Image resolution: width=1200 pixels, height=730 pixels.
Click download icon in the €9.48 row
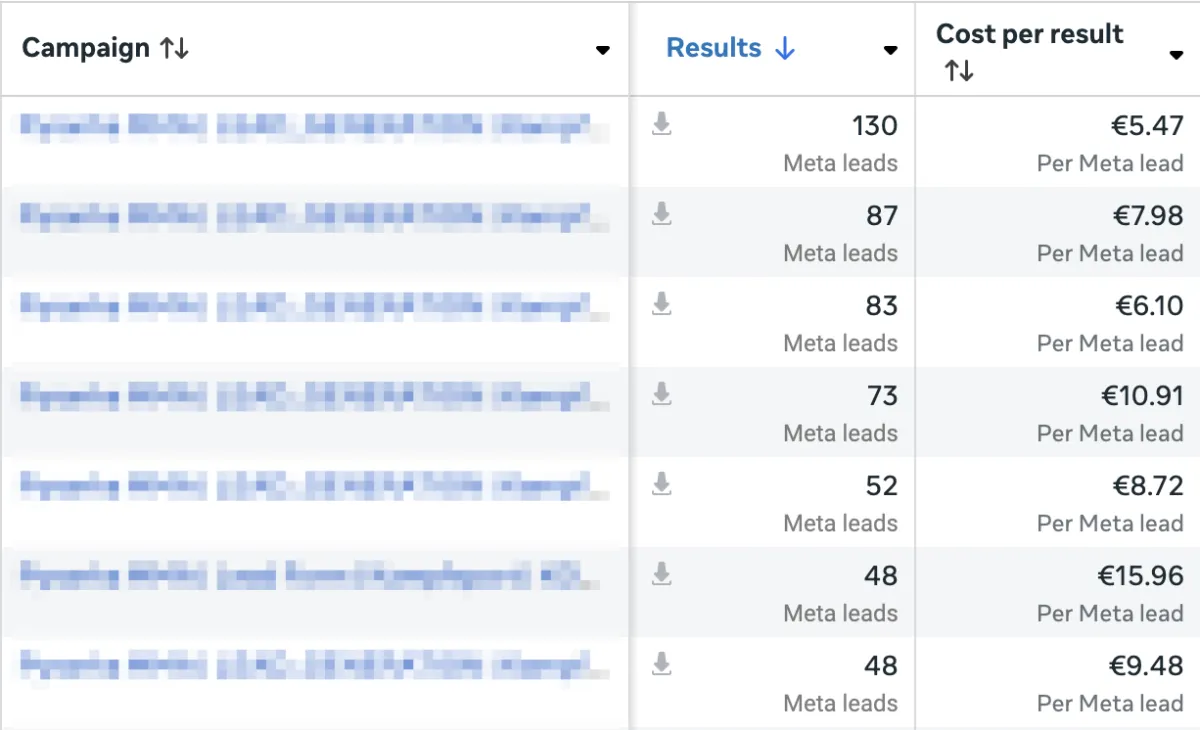(661, 664)
